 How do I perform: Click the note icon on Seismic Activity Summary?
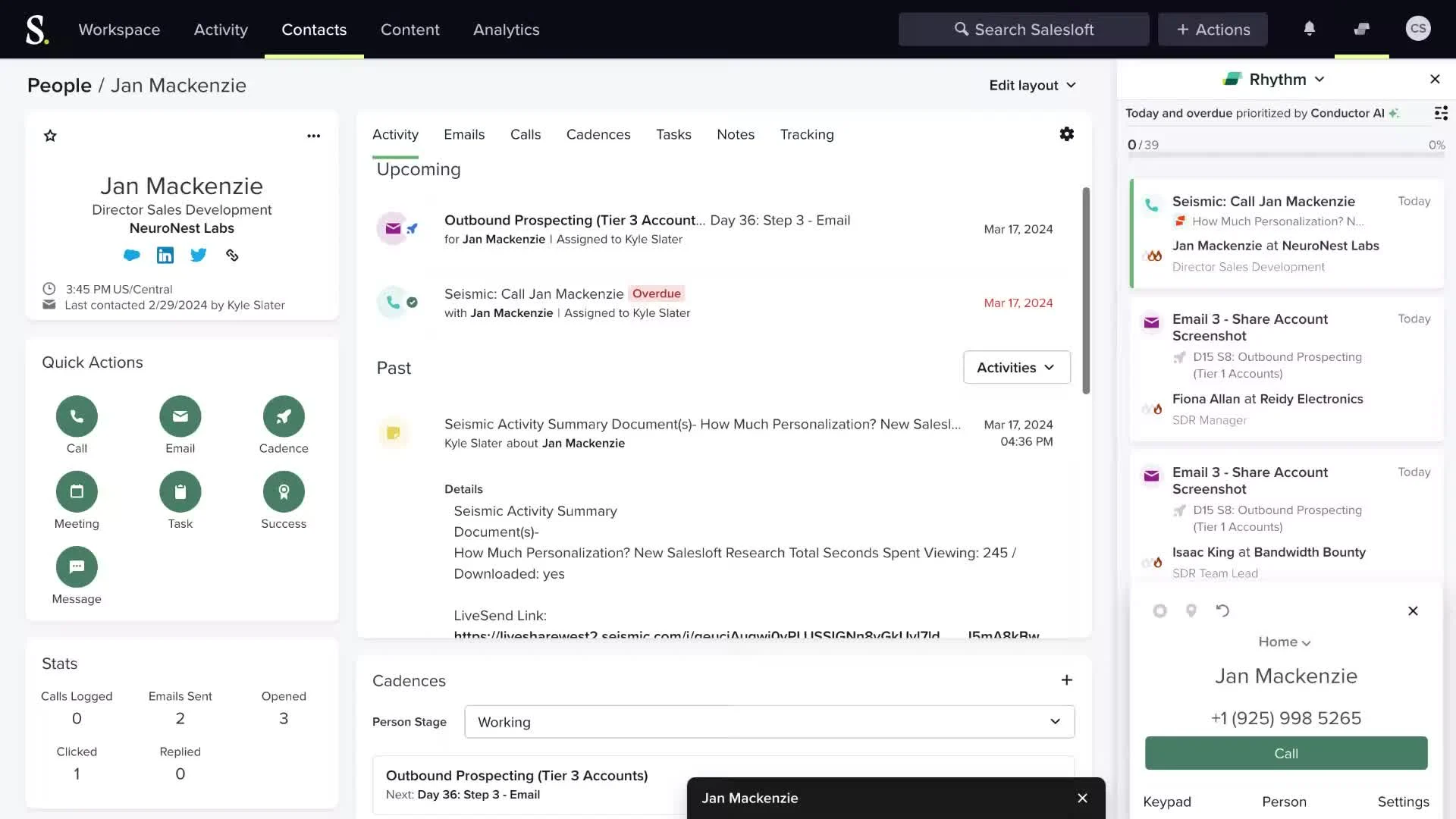[394, 433]
